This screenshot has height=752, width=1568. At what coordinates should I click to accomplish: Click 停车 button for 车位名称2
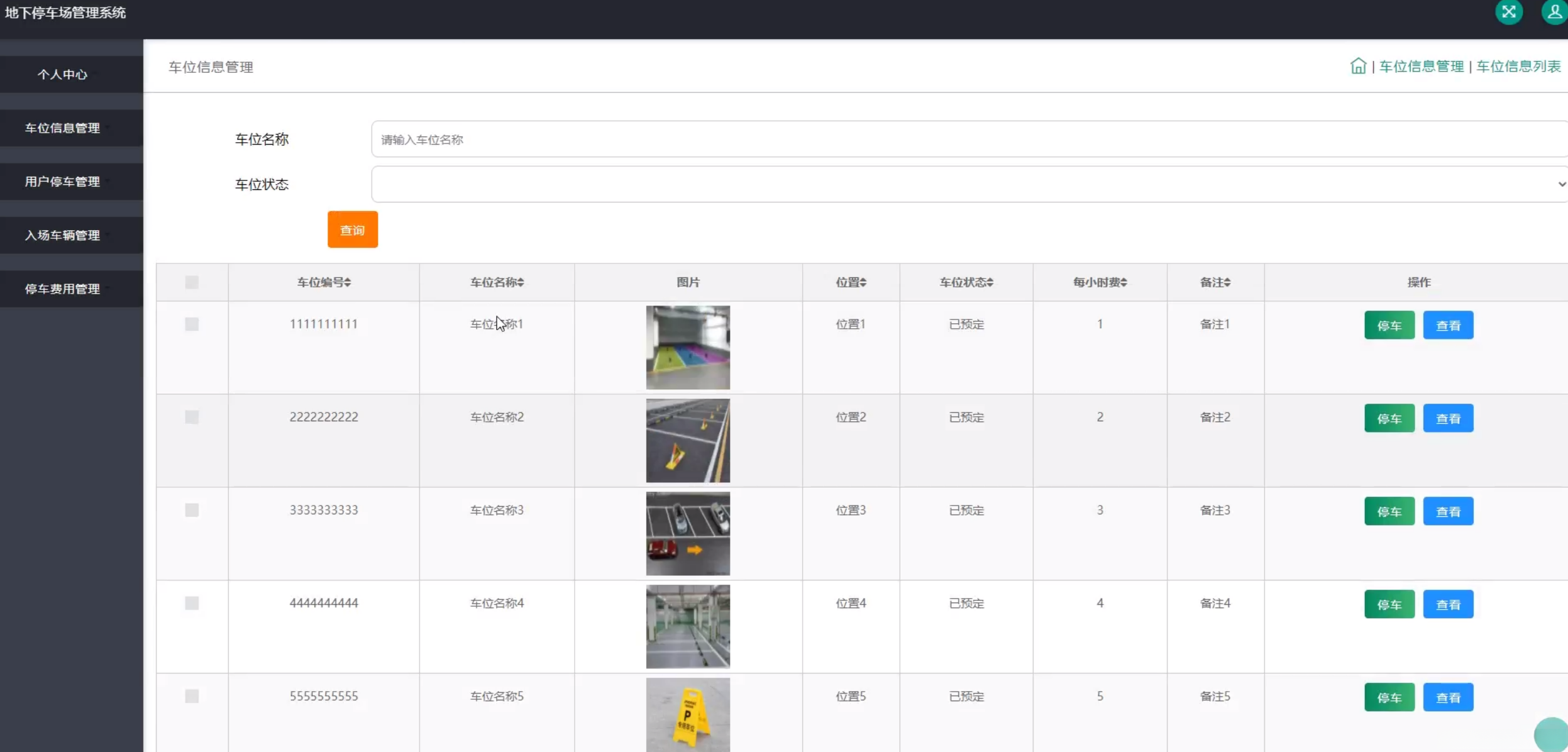(x=1389, y=419)
